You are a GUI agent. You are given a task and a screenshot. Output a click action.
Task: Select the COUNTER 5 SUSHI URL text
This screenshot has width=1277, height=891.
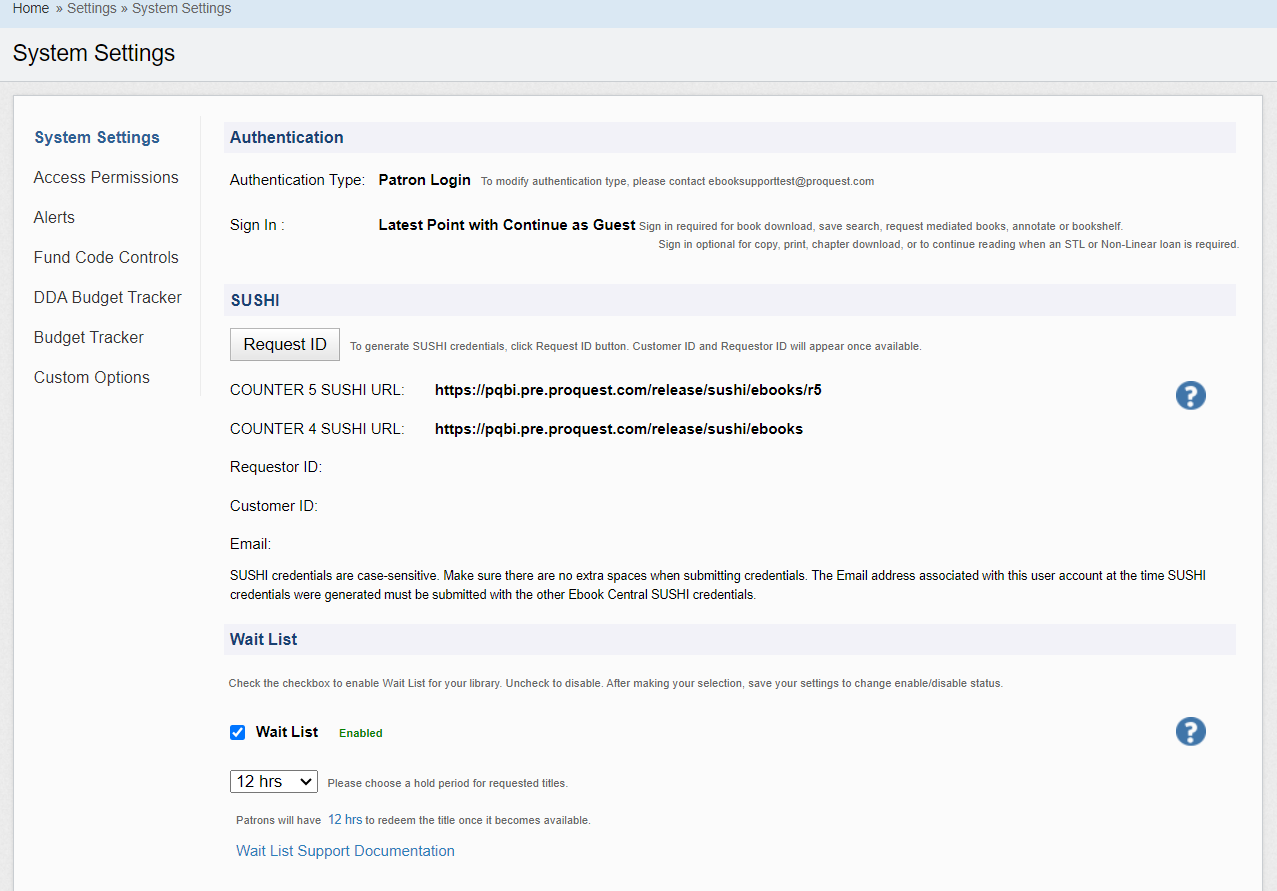[x=627, y=389]
